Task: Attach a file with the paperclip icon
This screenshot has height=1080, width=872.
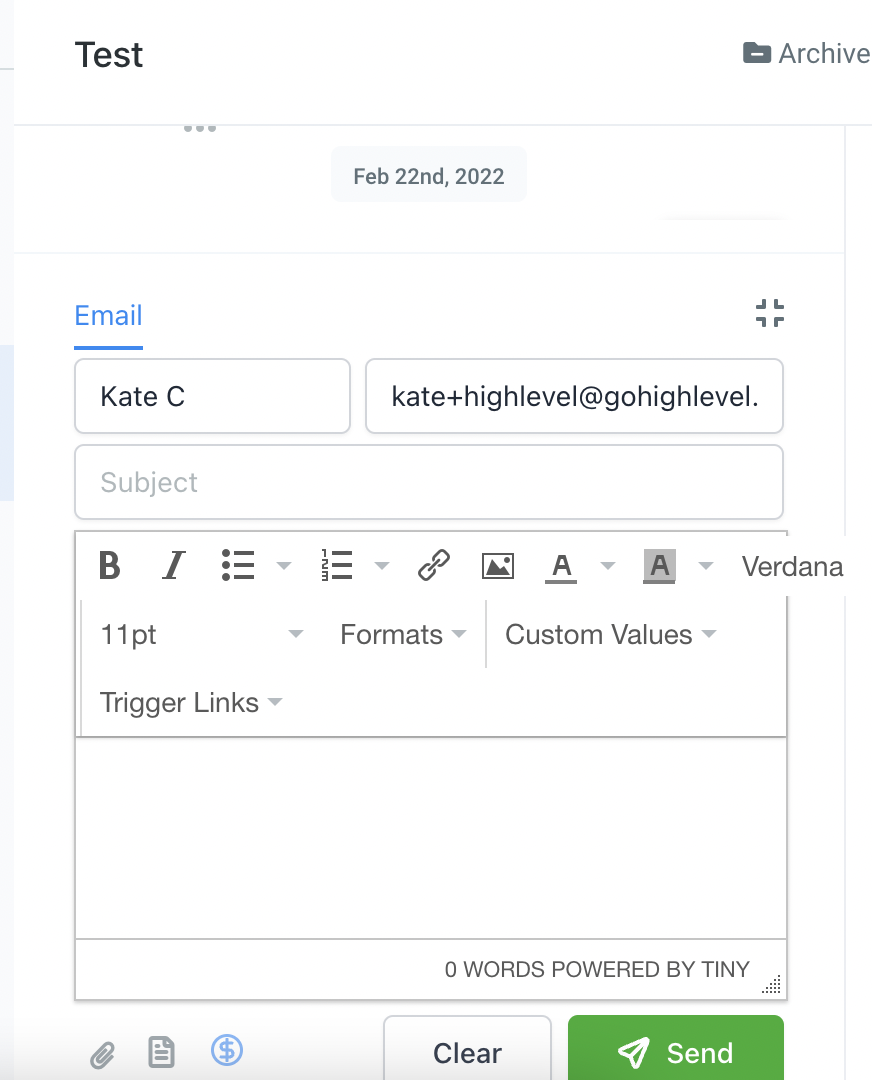Action: (x=101, y=1053)
